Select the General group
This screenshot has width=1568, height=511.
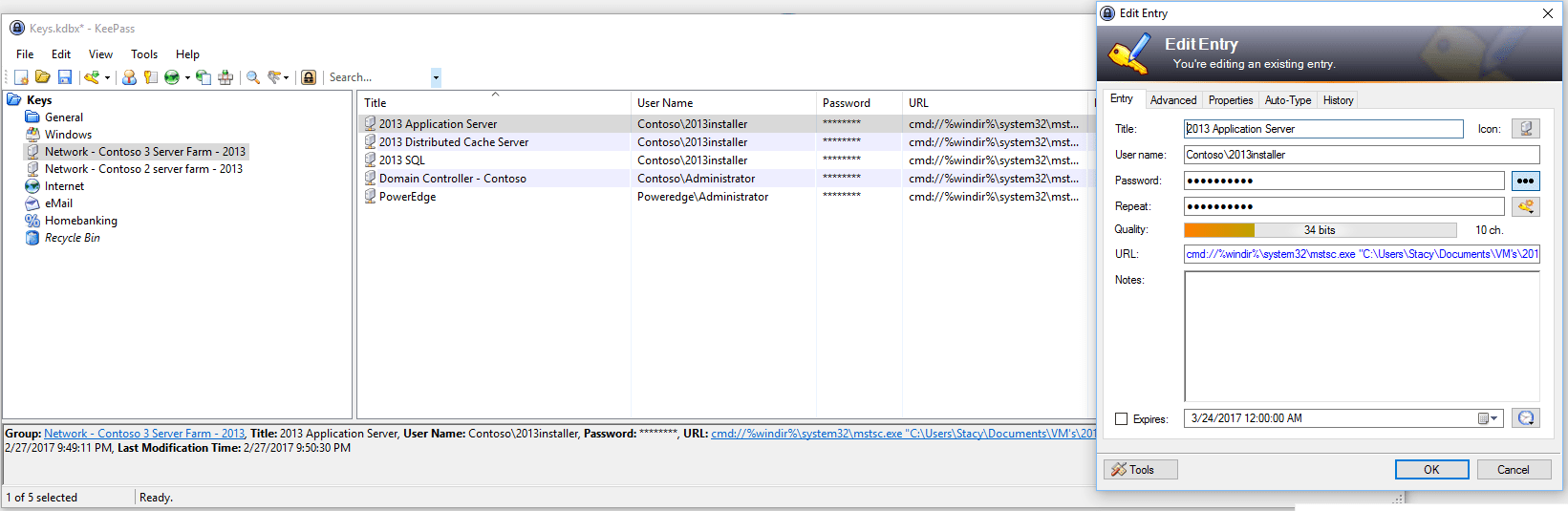coord(64,117)
